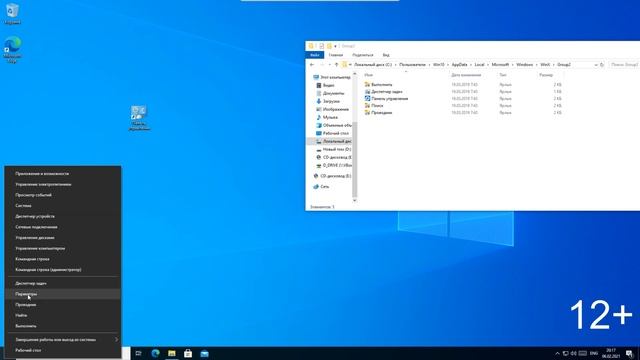Choose 'Приложения и возможности' in Win+X menu
This screenshot has height=360, width=640.
pyautogui.click(x=63, y=173)
